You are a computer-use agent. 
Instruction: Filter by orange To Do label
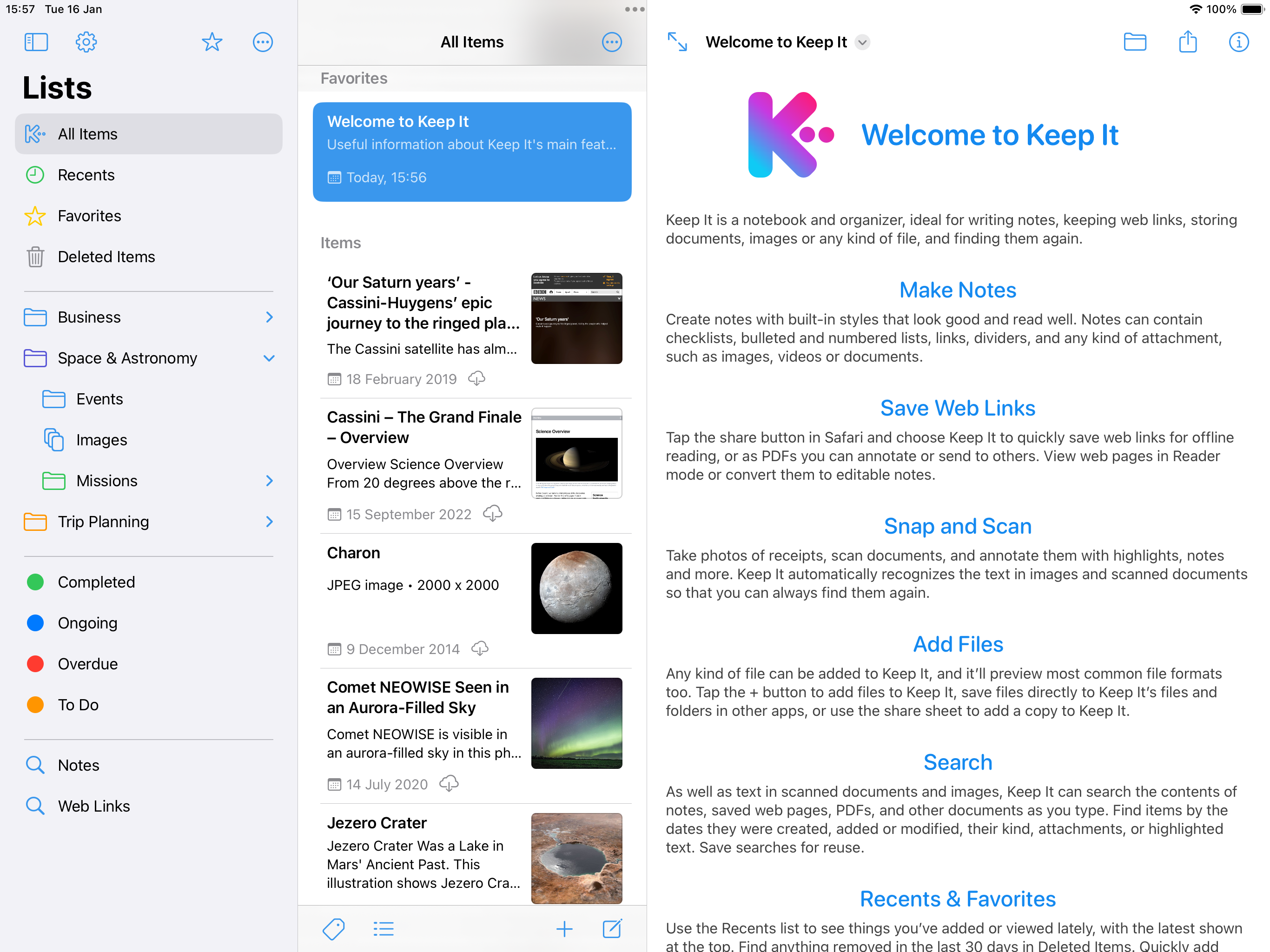click(x=149, y=705)
